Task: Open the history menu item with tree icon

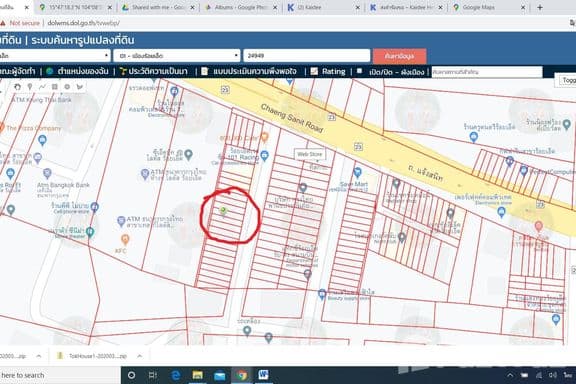Action: 154,71
